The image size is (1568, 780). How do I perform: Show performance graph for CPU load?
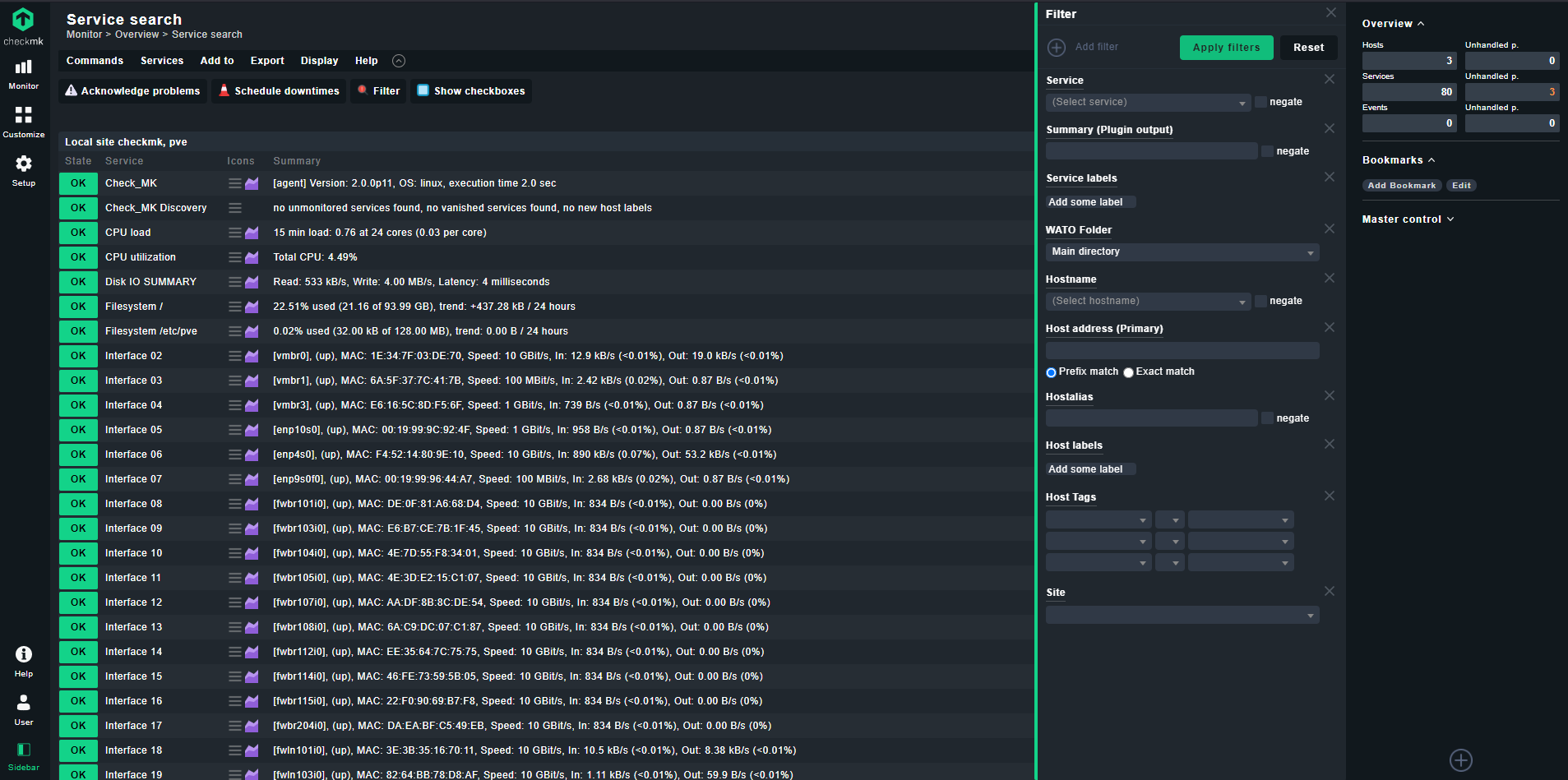252,233
